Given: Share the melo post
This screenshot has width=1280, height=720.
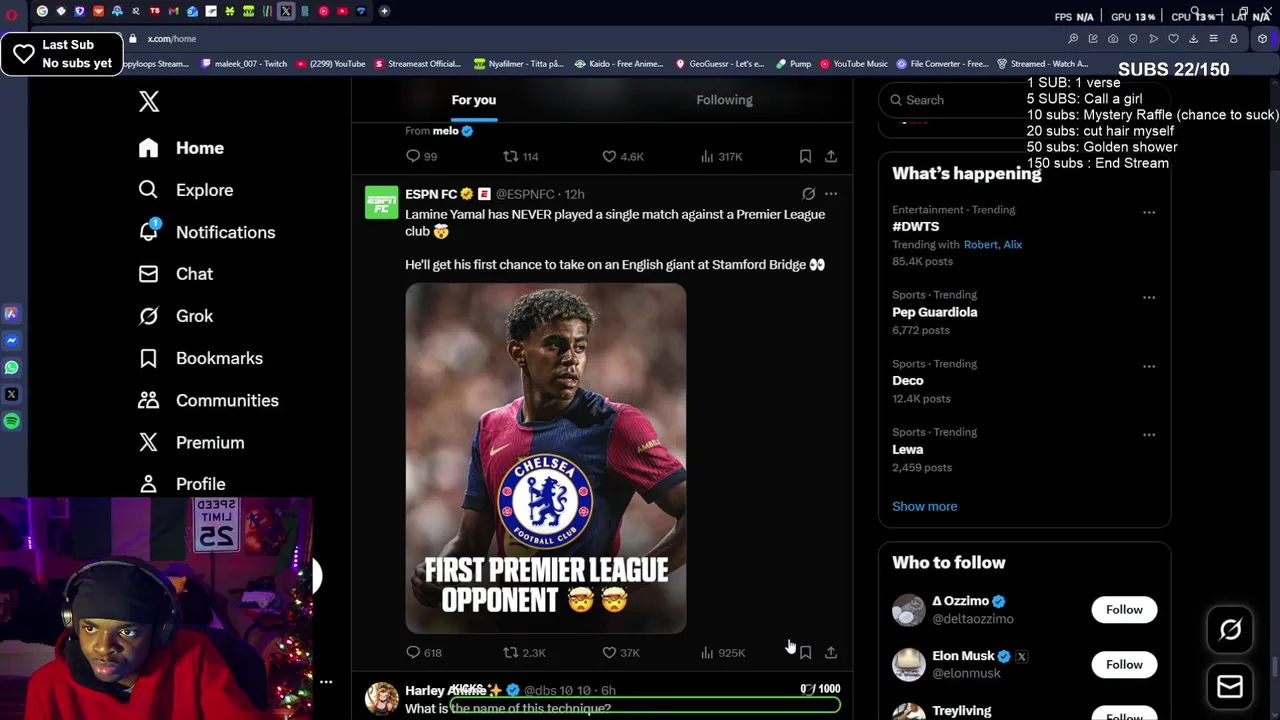Looking at the screenshot, I should [831, 156].
